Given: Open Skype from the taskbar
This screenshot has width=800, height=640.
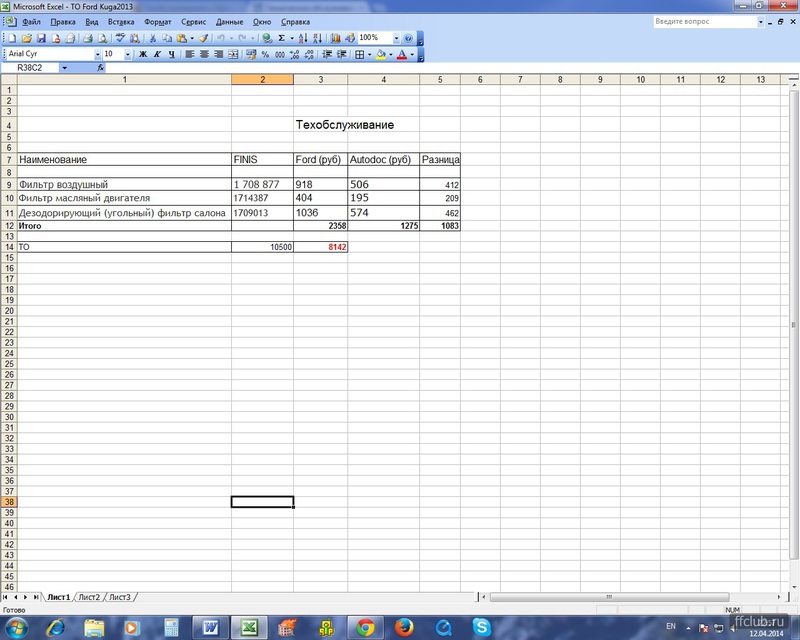Looking at the screenshot, I should point(481,627).
